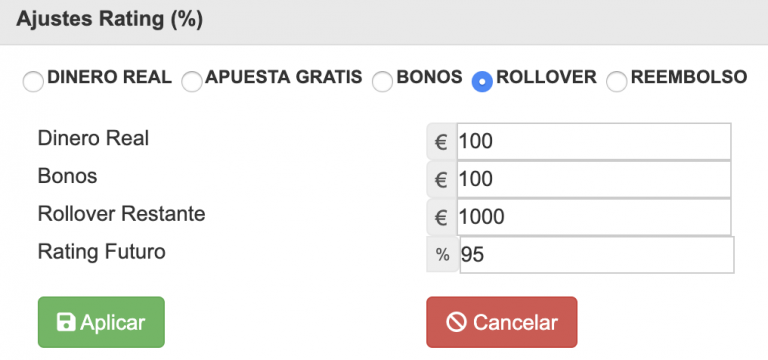This screenshot has height=360, width=768.
Task: Click into the Bonos amount input
Action: click(x=594, y=179)
